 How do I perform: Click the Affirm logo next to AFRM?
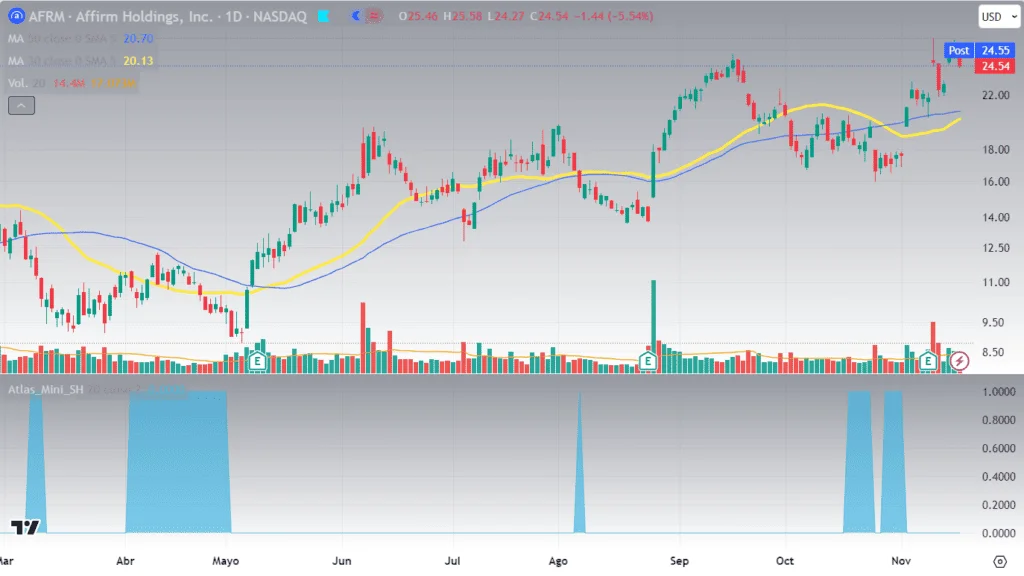16,16
